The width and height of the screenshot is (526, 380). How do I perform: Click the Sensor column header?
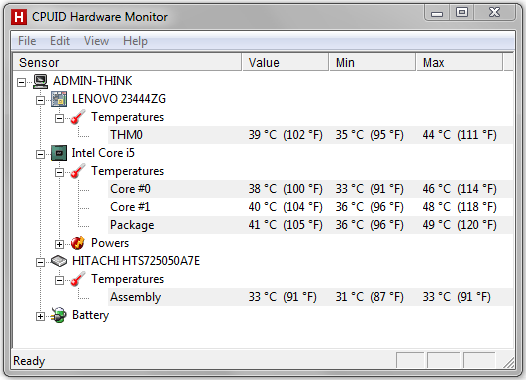click(127, 62)
